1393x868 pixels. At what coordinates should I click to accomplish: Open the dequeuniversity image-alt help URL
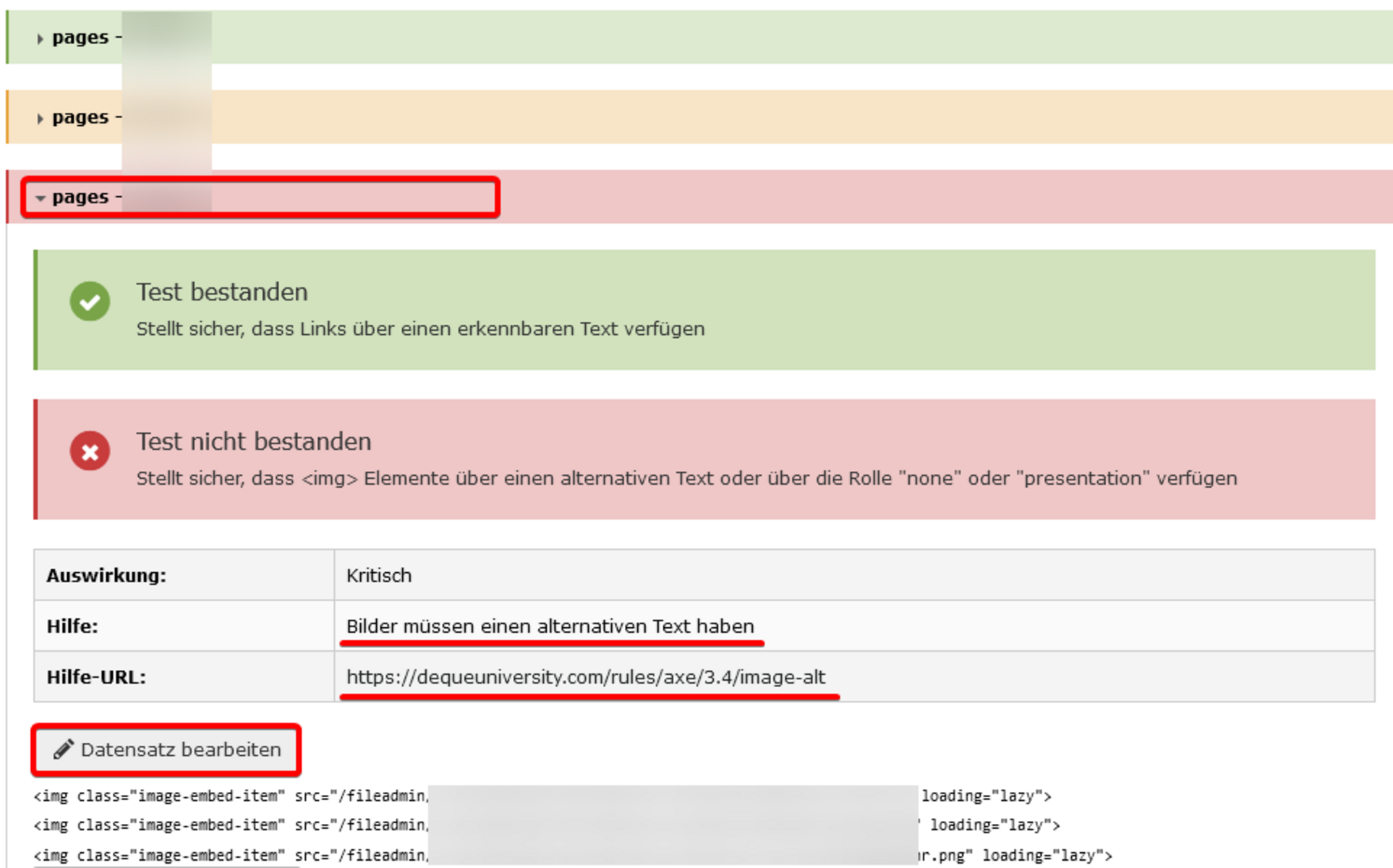pos(586,677)
